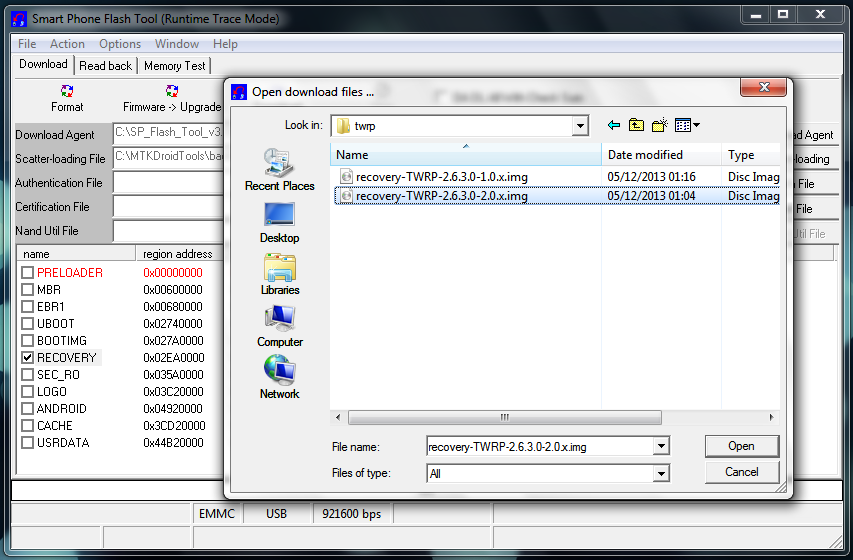Click the Open download files dialog title icon
Viewport: 853px width, 560px height.
(239, 92)
